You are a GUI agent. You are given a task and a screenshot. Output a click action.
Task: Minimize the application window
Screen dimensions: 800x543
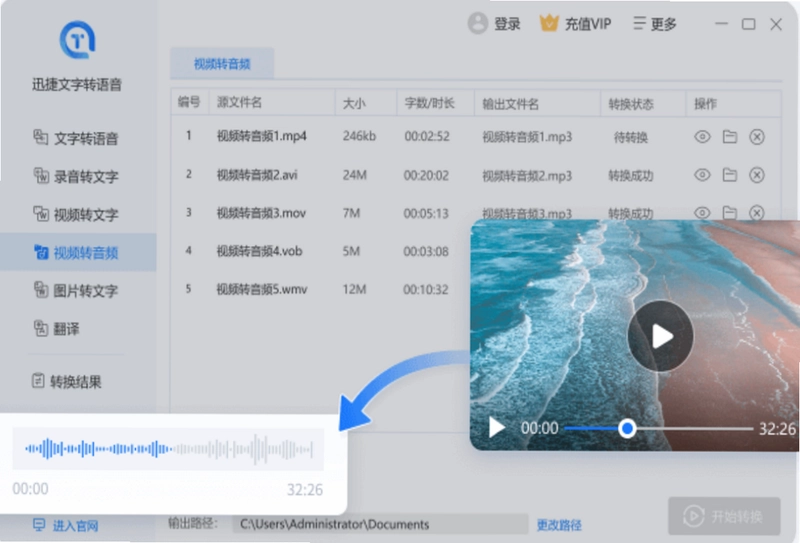click(721, 24)
